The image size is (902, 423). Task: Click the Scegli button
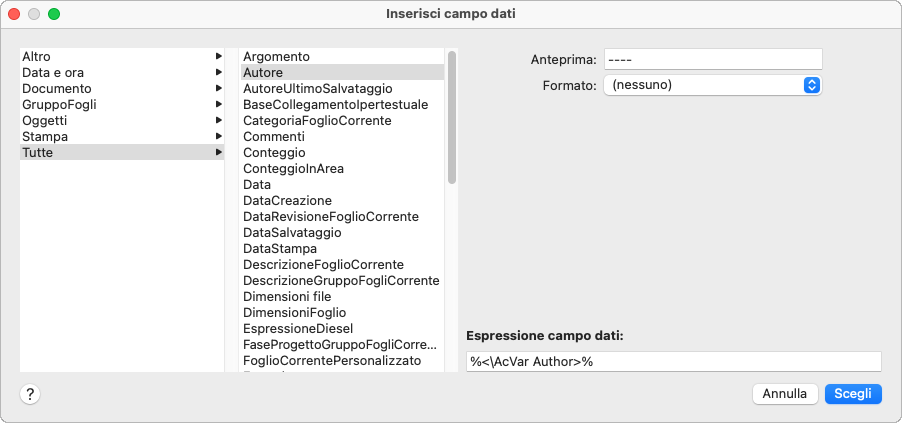coord(853,394)
